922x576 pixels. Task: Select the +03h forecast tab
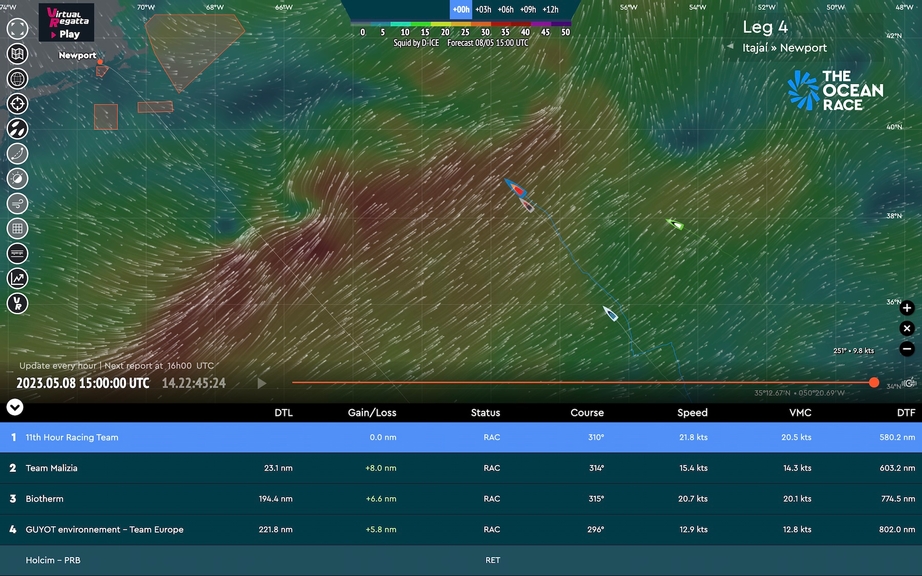(483, 9)
